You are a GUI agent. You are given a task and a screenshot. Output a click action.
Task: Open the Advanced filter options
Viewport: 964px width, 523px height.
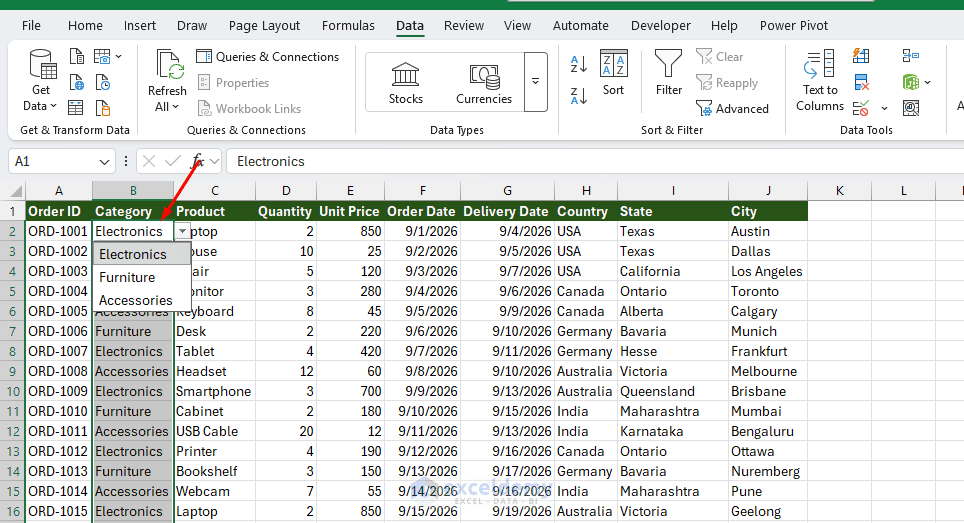[732, 109]
